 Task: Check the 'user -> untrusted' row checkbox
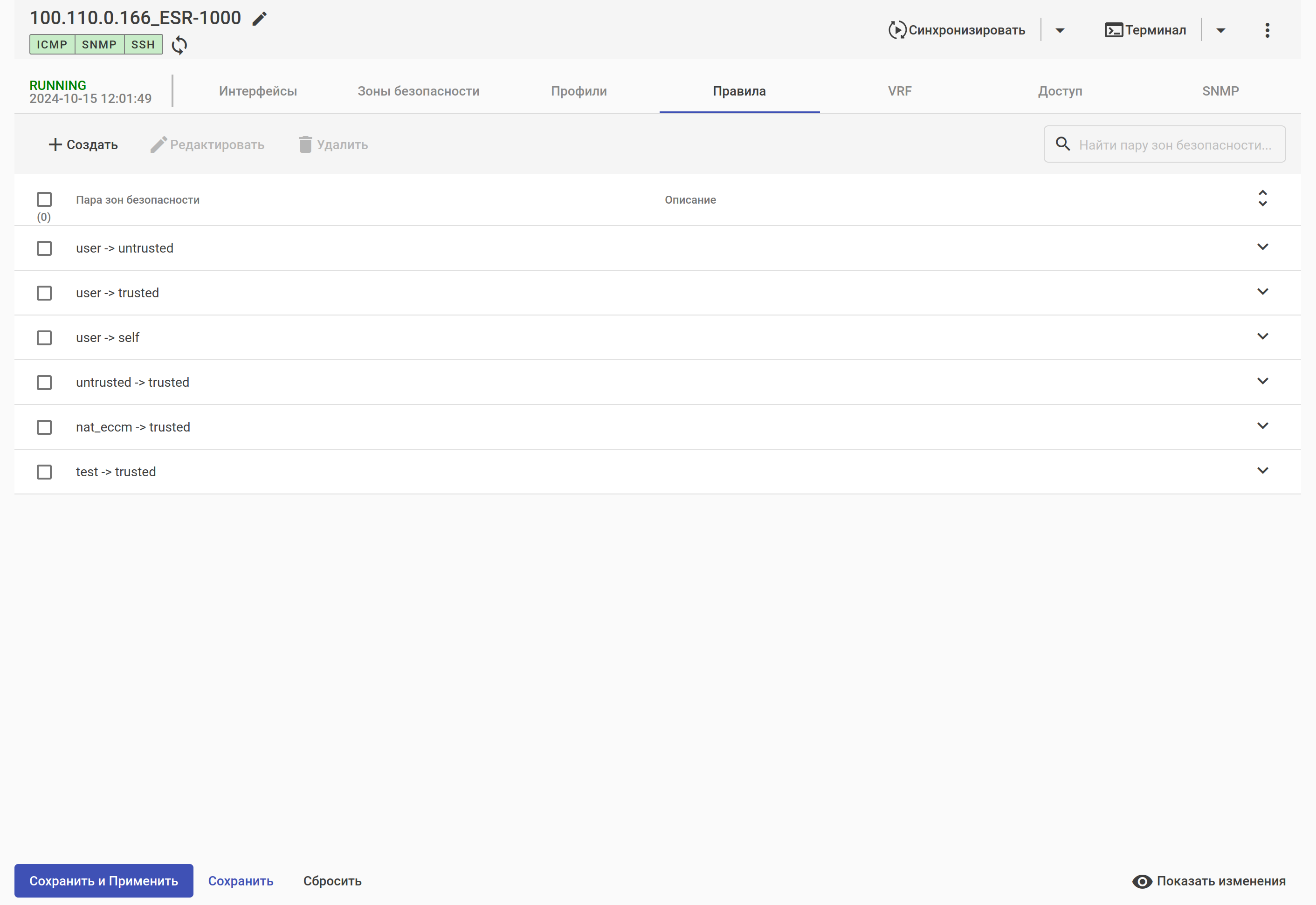click(44, 248)
